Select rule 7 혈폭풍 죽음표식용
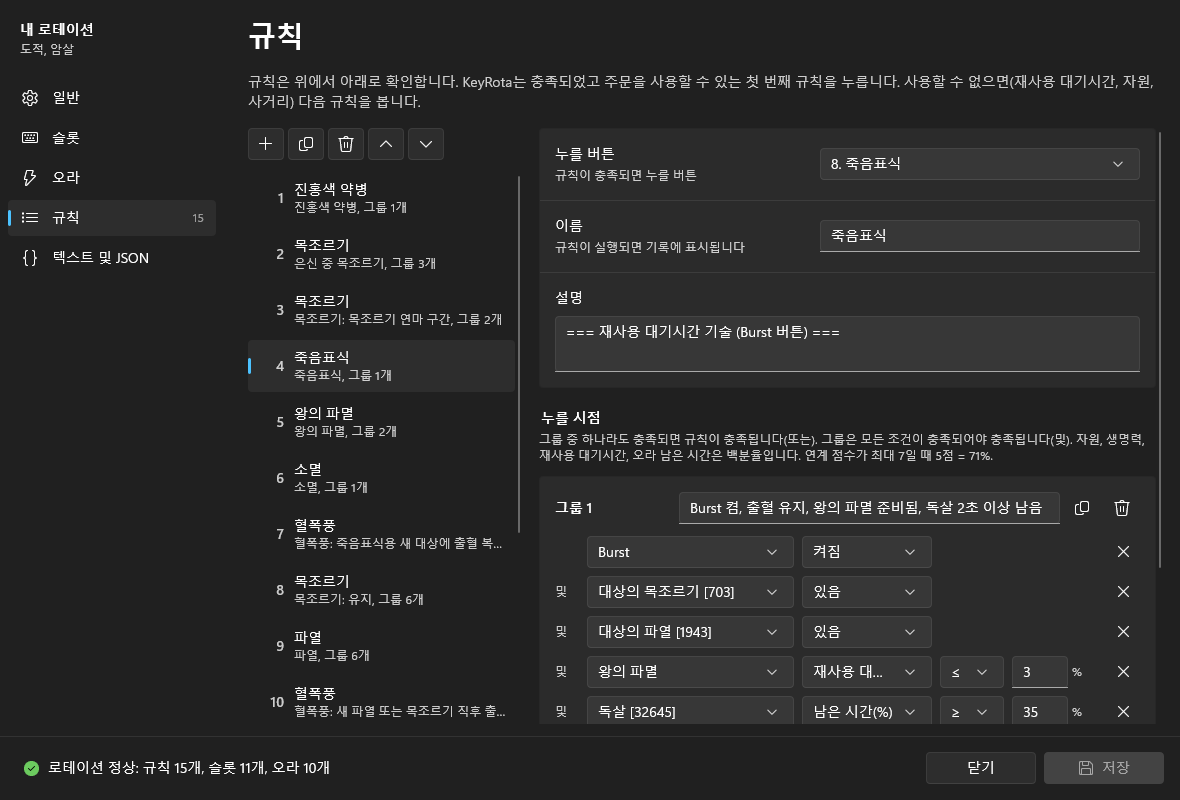 pyautogui.click(x=382, y=534)
